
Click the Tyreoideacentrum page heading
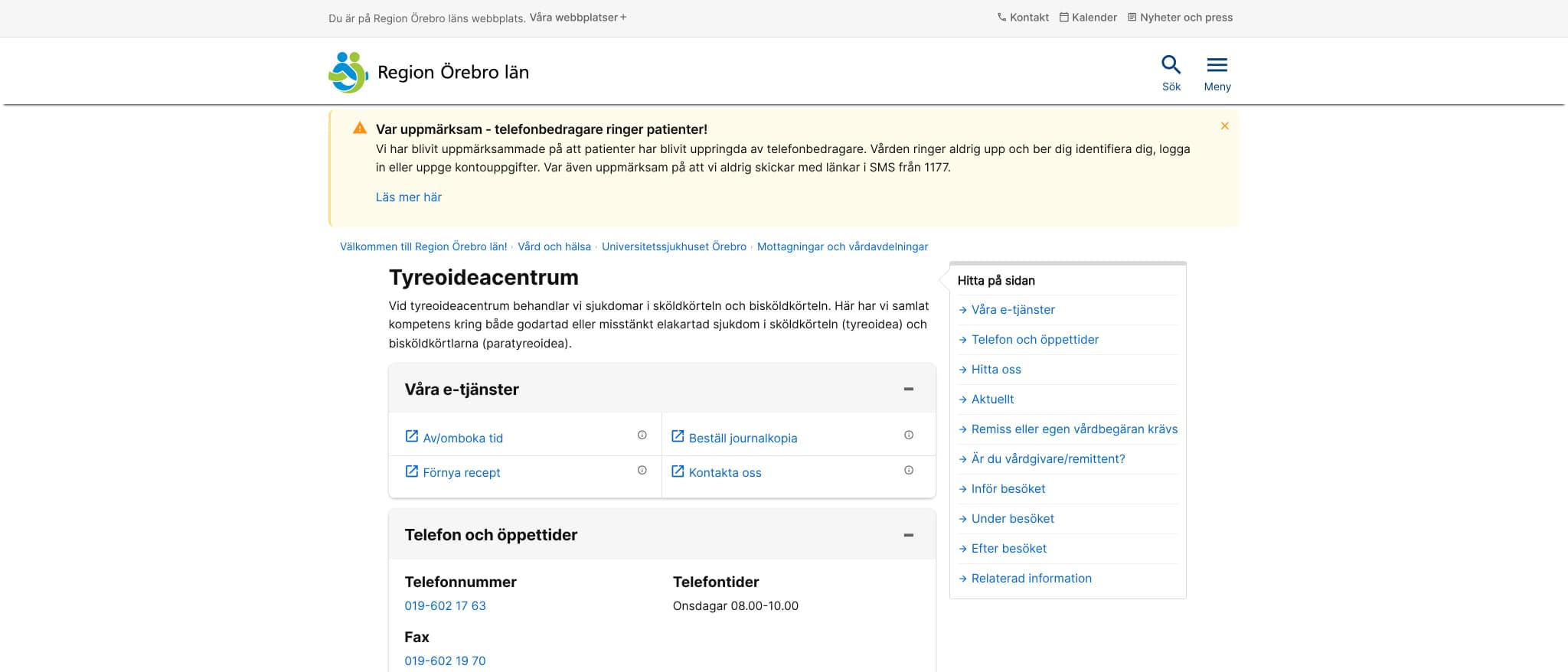coord(483,277)
